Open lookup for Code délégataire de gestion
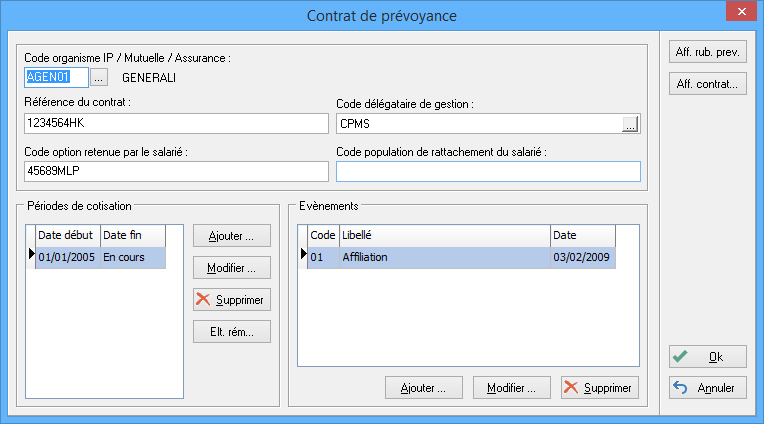 pos(630,124)
